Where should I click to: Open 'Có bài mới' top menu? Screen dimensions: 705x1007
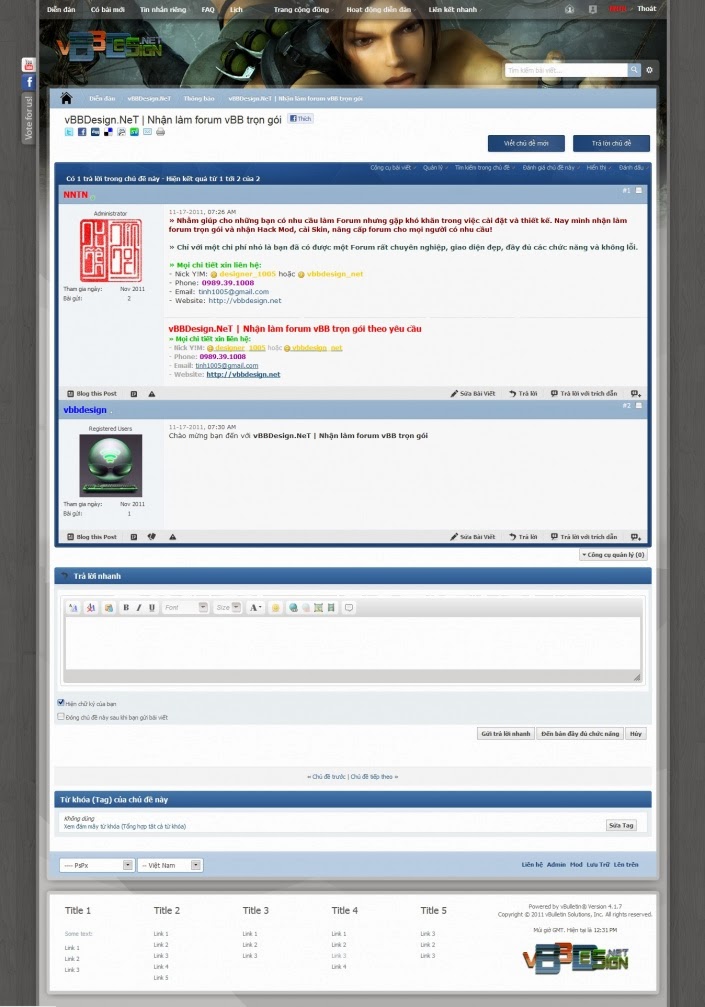point(107,10)
